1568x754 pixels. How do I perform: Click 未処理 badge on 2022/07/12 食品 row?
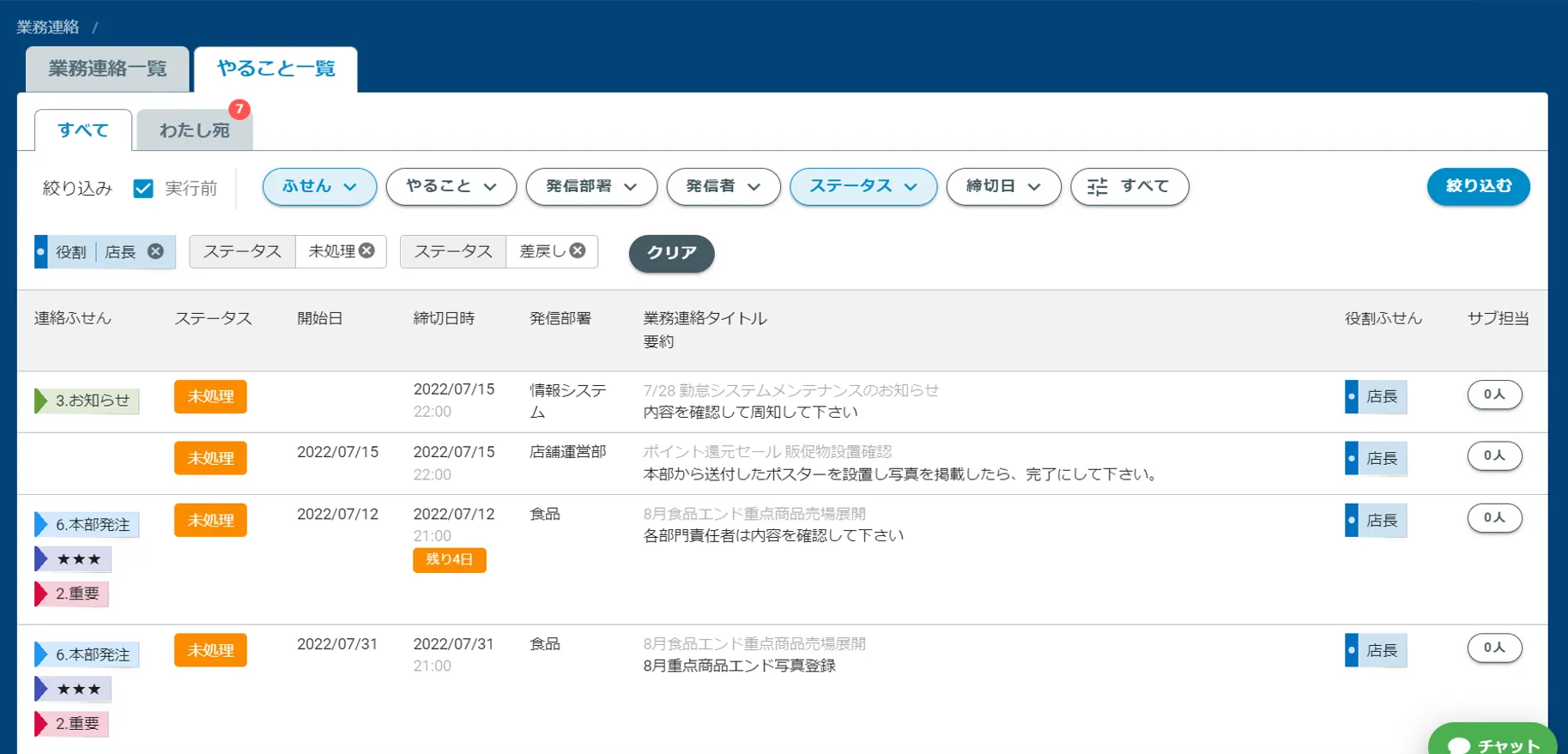(x=210, y=520)
